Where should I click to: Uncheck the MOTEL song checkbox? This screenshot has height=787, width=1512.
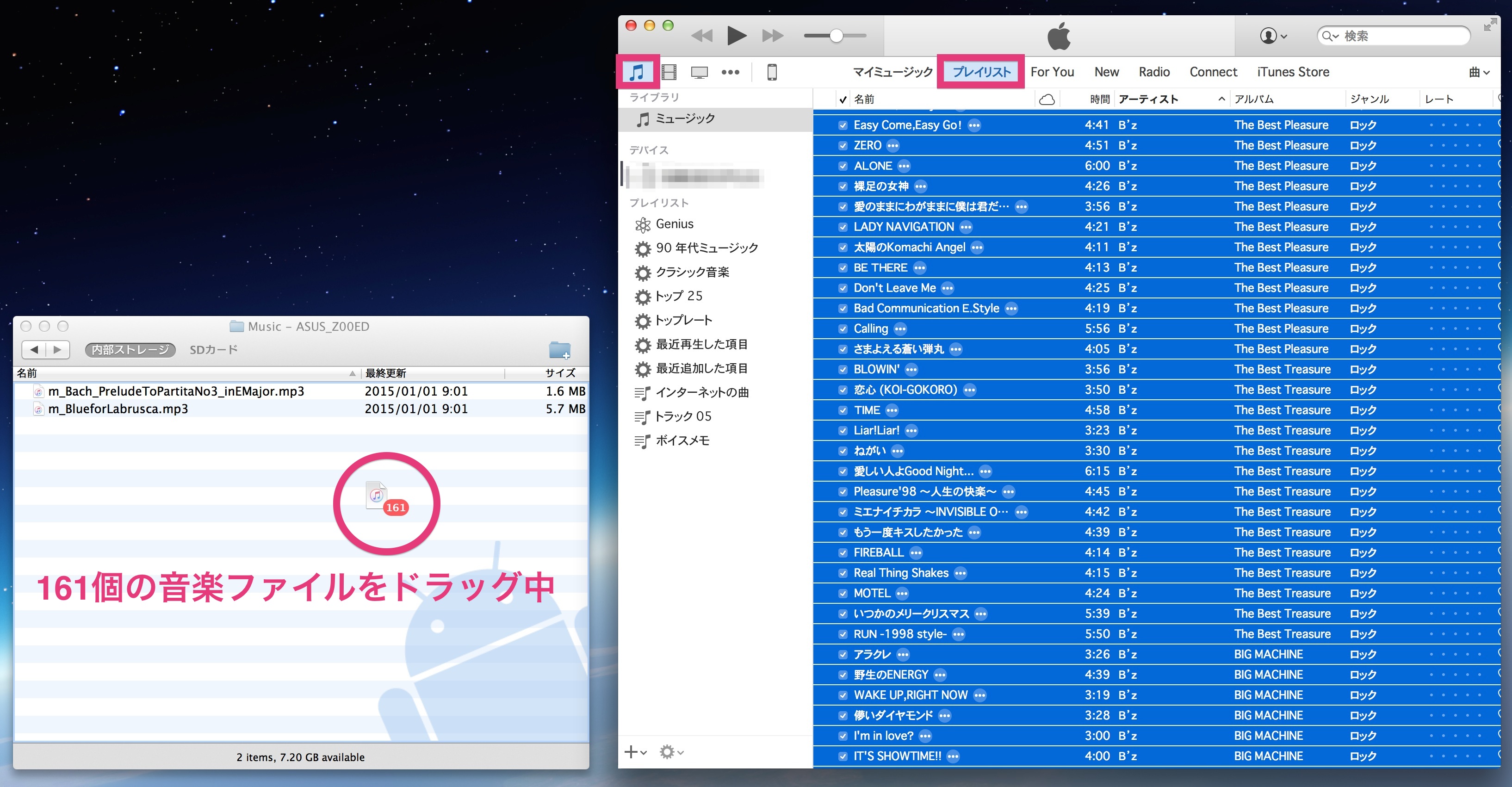pos(843,594)
